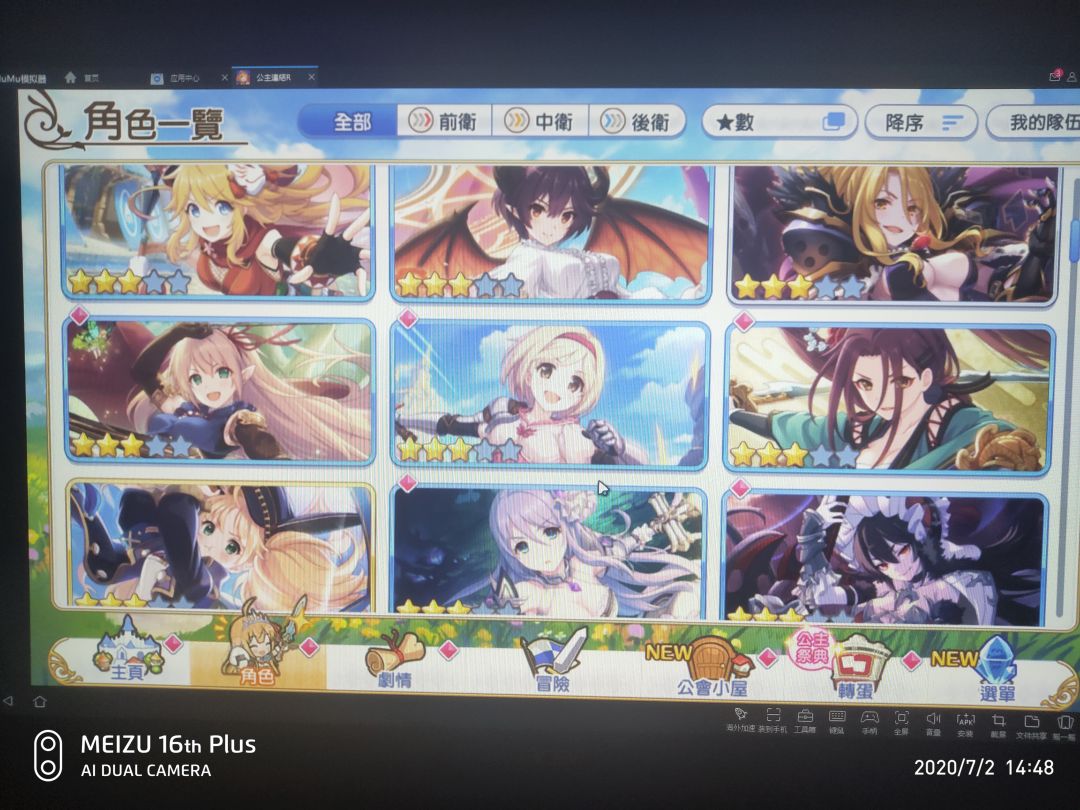Click the emulator home house icon

(70, 77)
